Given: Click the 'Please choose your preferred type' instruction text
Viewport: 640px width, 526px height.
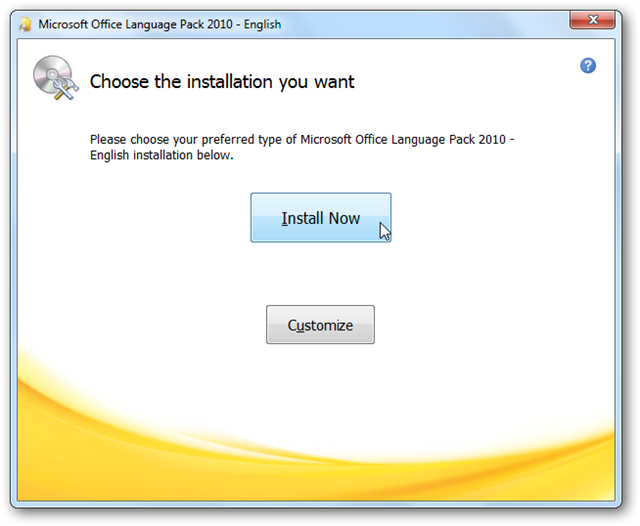Looking at the screenshot, I should [302, 147].
